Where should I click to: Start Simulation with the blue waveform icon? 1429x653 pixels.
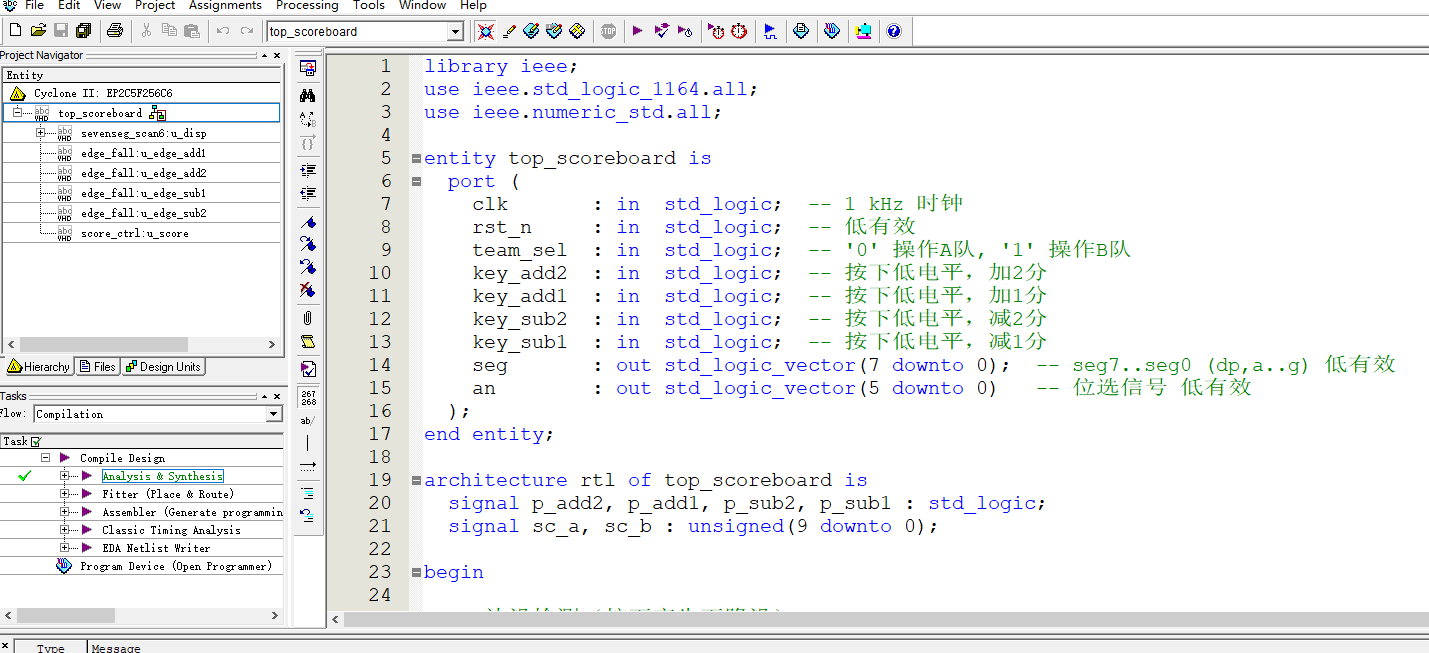pyautogui.click(x=770, y=31)
